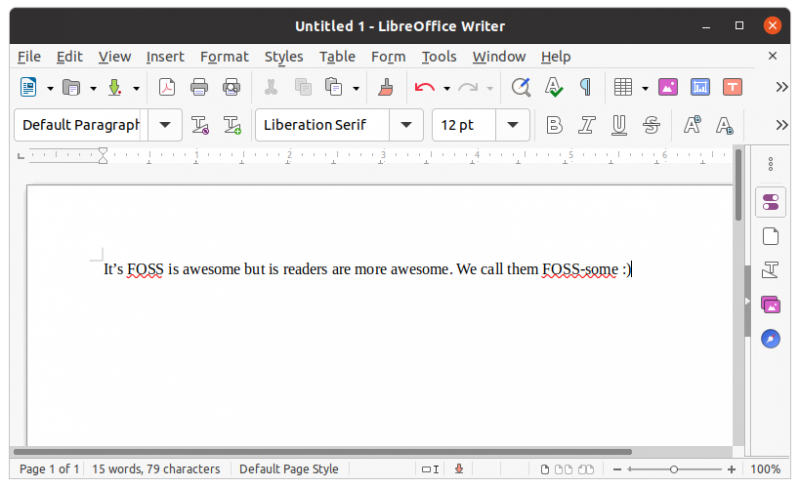Image resolution: width=800 pixels, height=488 pixels.
Task: Click Page 1 of 1 indicator
Action: tap(49, 469)
